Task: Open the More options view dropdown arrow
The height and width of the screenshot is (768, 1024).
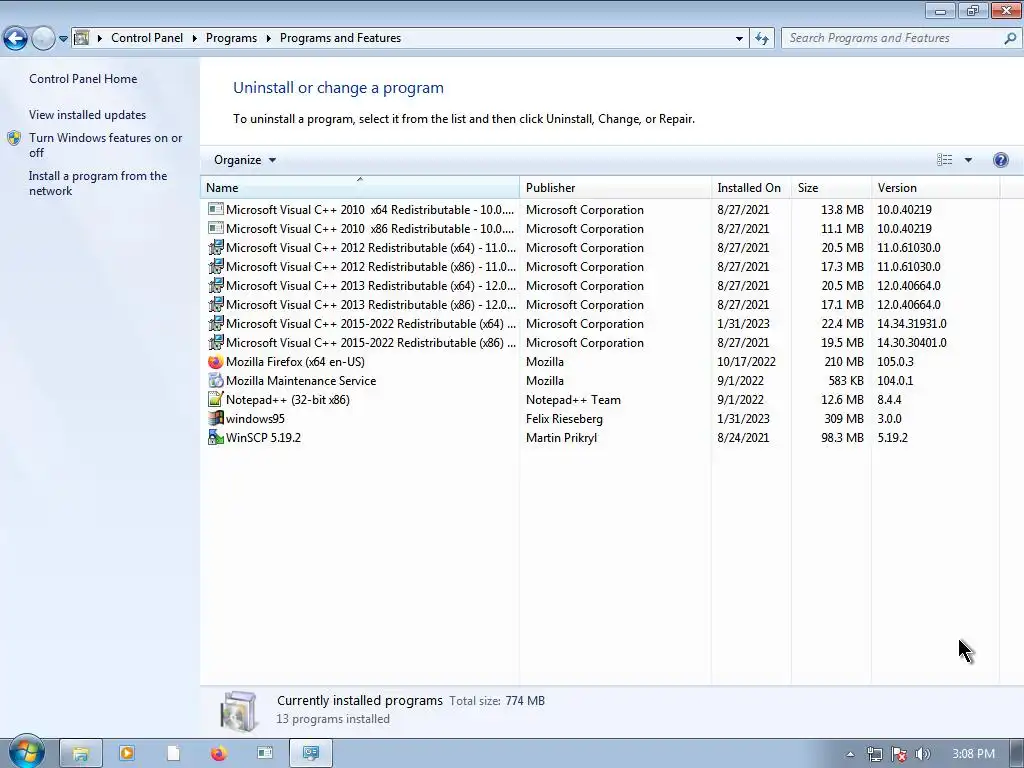Action: pyautogui.click(x=968, y=160)
